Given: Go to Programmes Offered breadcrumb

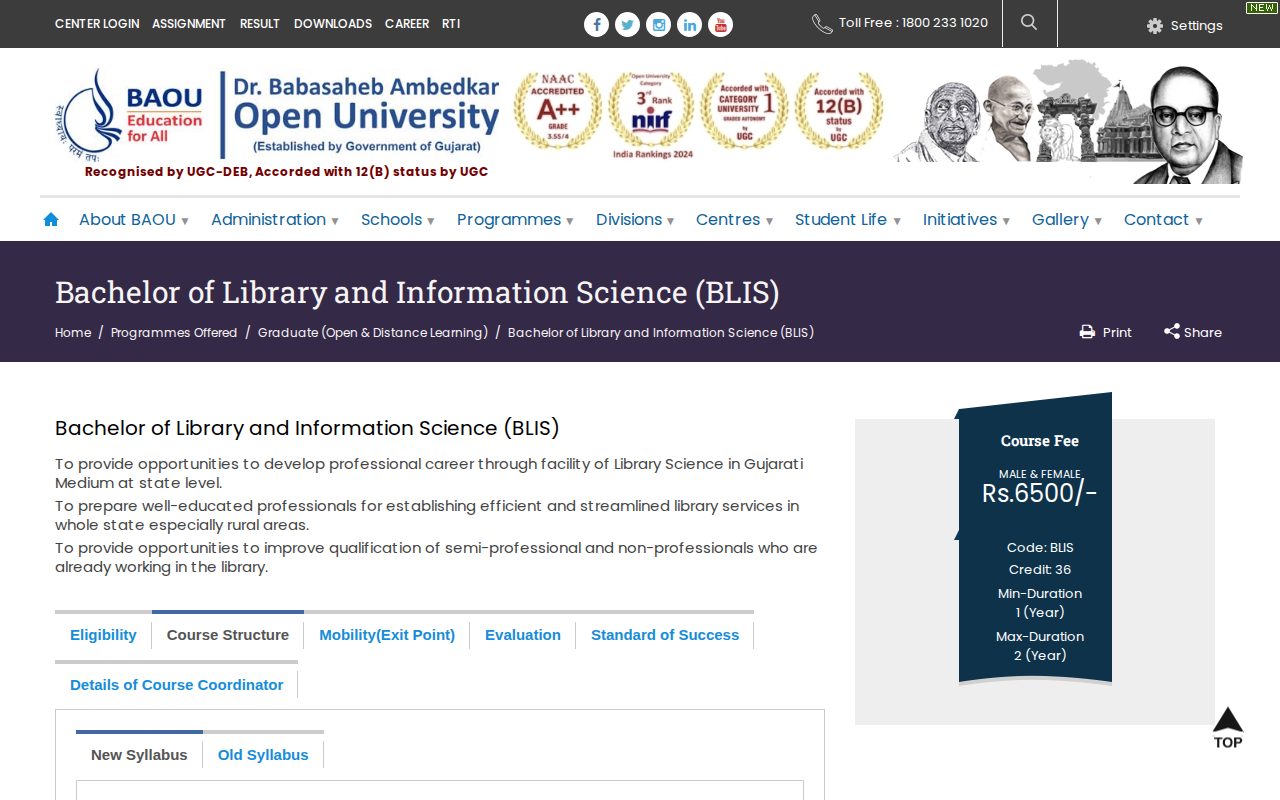Looking at the screenshot, I should [x=174, y=333].
